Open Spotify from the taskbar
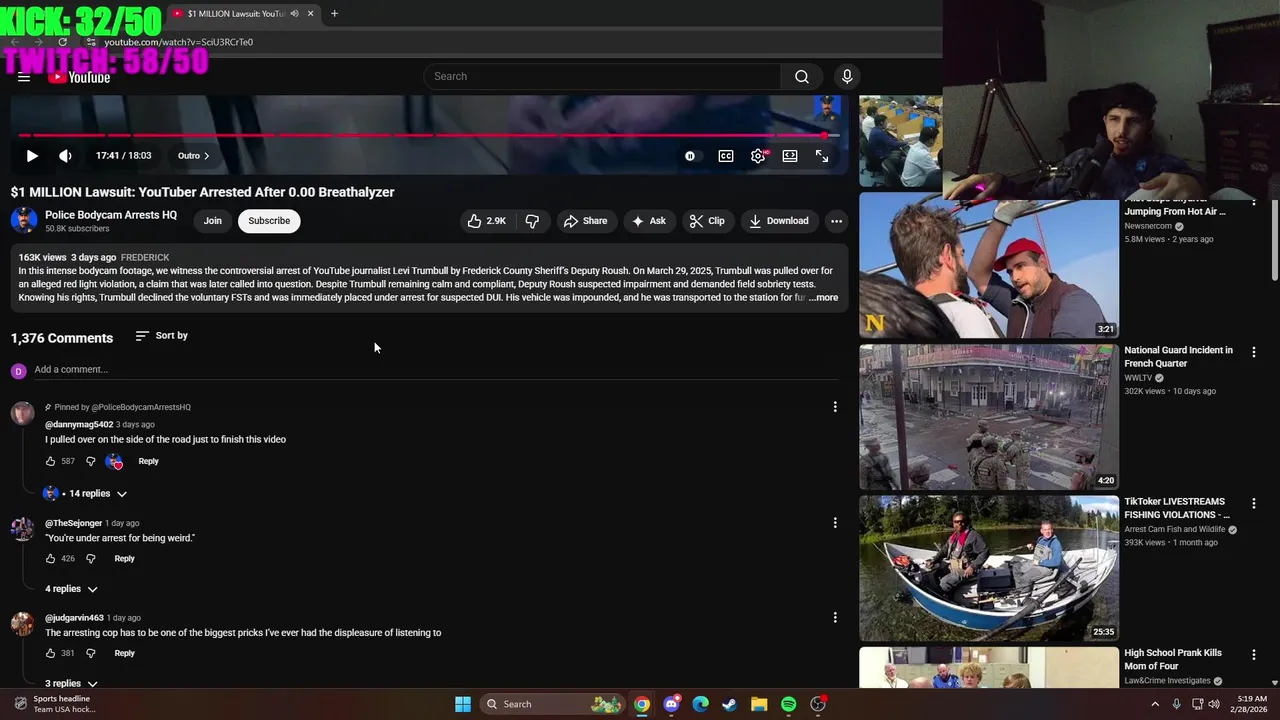 pyautogui.click(x=788, y=704)
